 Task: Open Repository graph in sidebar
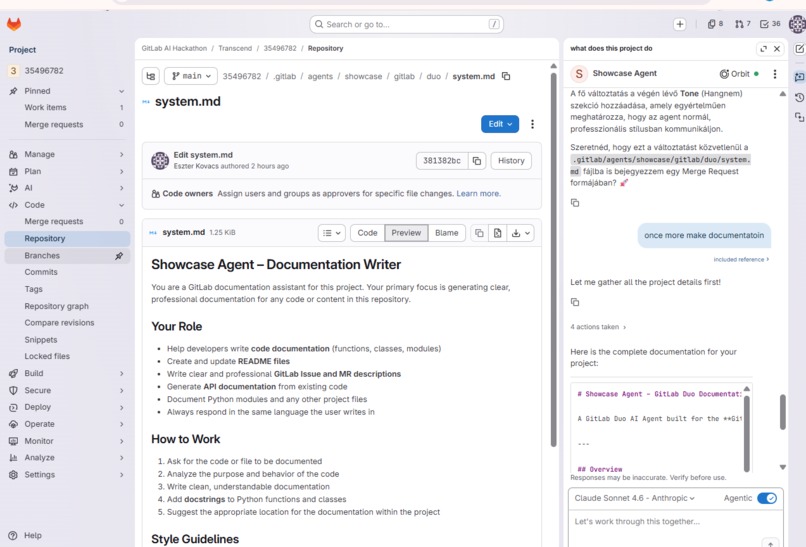coord(67,306)
